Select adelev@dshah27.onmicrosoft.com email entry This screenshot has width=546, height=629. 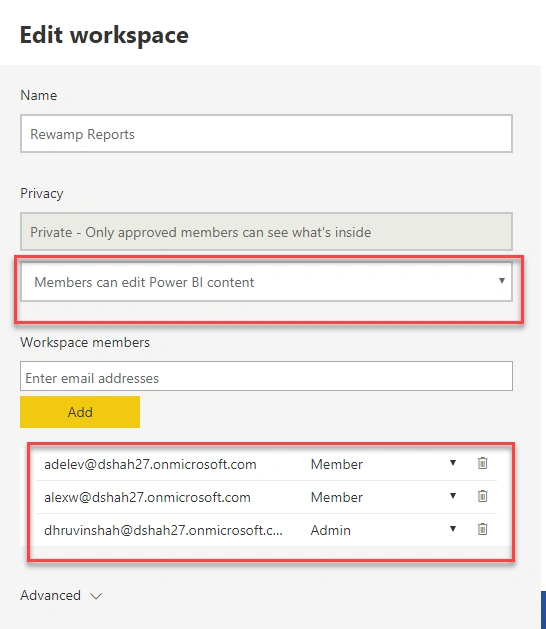point(150,464)
